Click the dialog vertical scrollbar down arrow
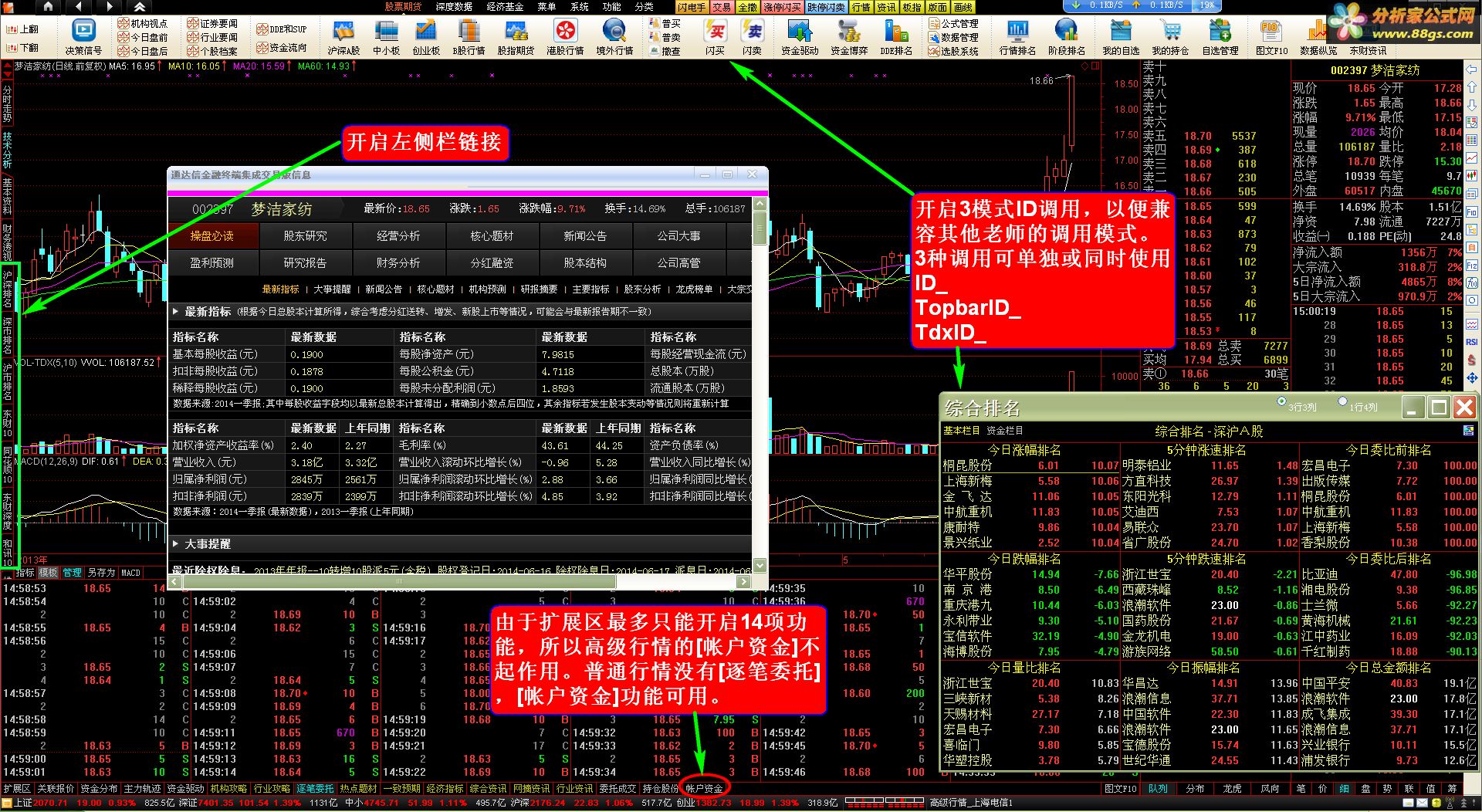 [x=760, y=565]
